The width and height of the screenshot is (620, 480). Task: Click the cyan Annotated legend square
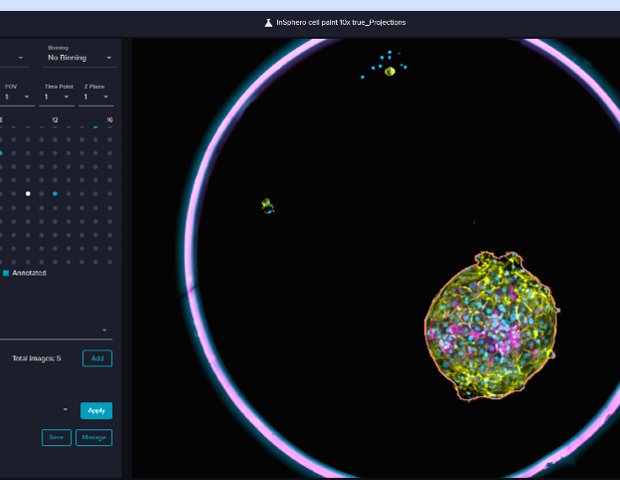coord(6,273)
